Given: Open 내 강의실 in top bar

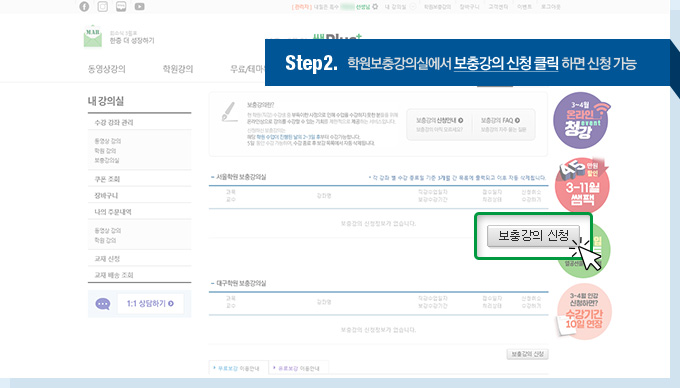Looking at the screenshot, I should pos(396,7).
